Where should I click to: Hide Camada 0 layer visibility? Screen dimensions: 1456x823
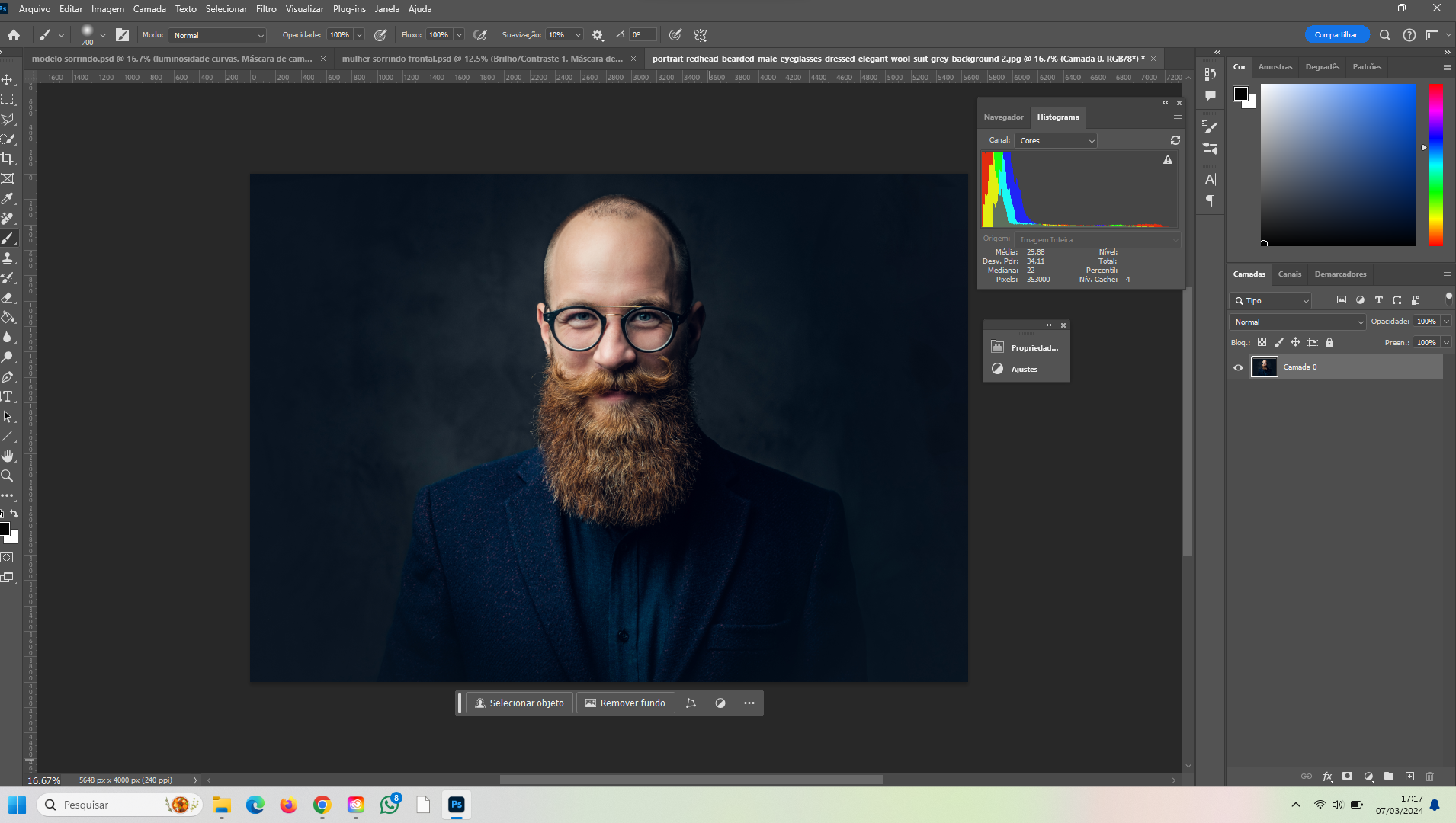click(1238, 367)
